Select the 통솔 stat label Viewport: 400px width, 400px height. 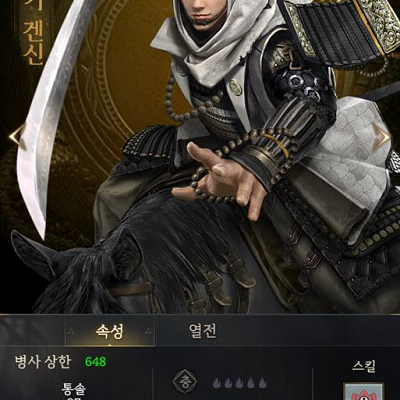[x=74, y=389]
